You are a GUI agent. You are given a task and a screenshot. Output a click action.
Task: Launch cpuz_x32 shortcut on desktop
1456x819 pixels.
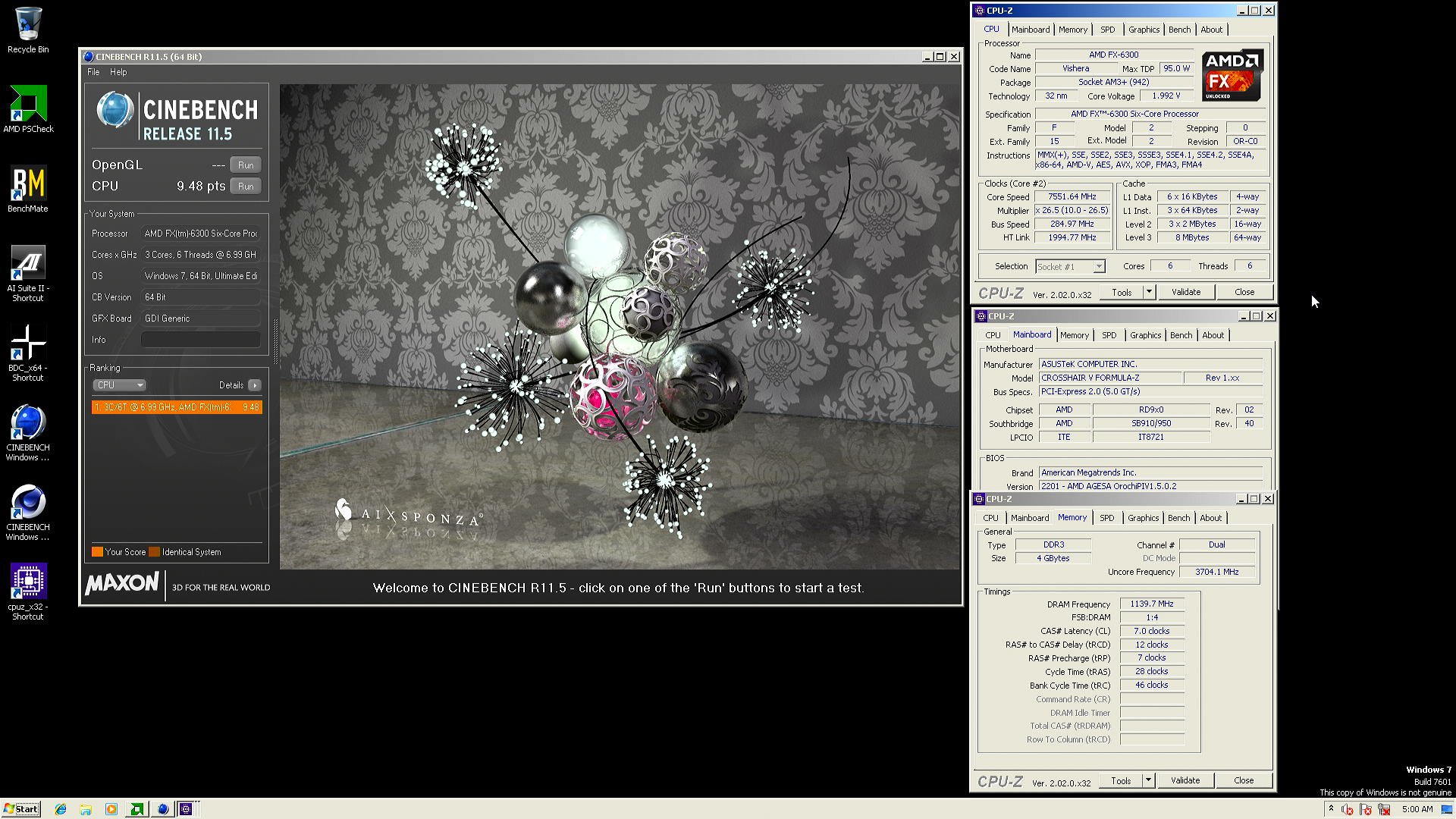(x=28, y=592)
